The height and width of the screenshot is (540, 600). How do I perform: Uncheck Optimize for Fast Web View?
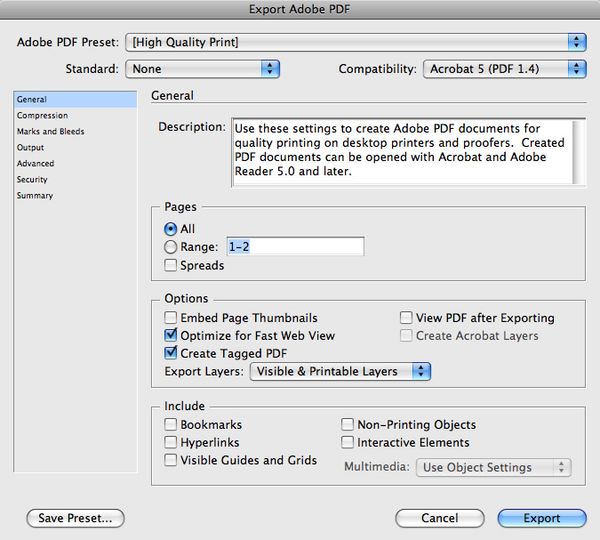pyautogui.click(x=171, y=336)
